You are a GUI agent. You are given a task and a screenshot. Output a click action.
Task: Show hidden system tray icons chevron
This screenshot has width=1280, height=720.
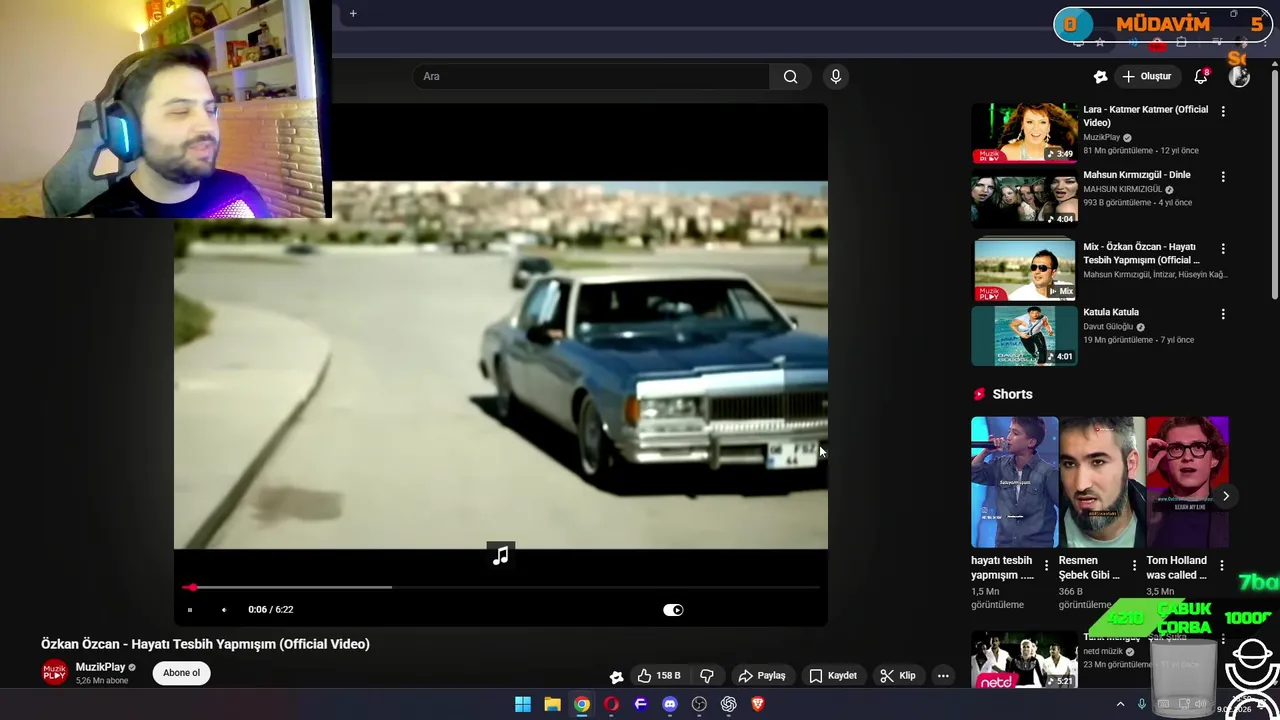pos(1120,704)
